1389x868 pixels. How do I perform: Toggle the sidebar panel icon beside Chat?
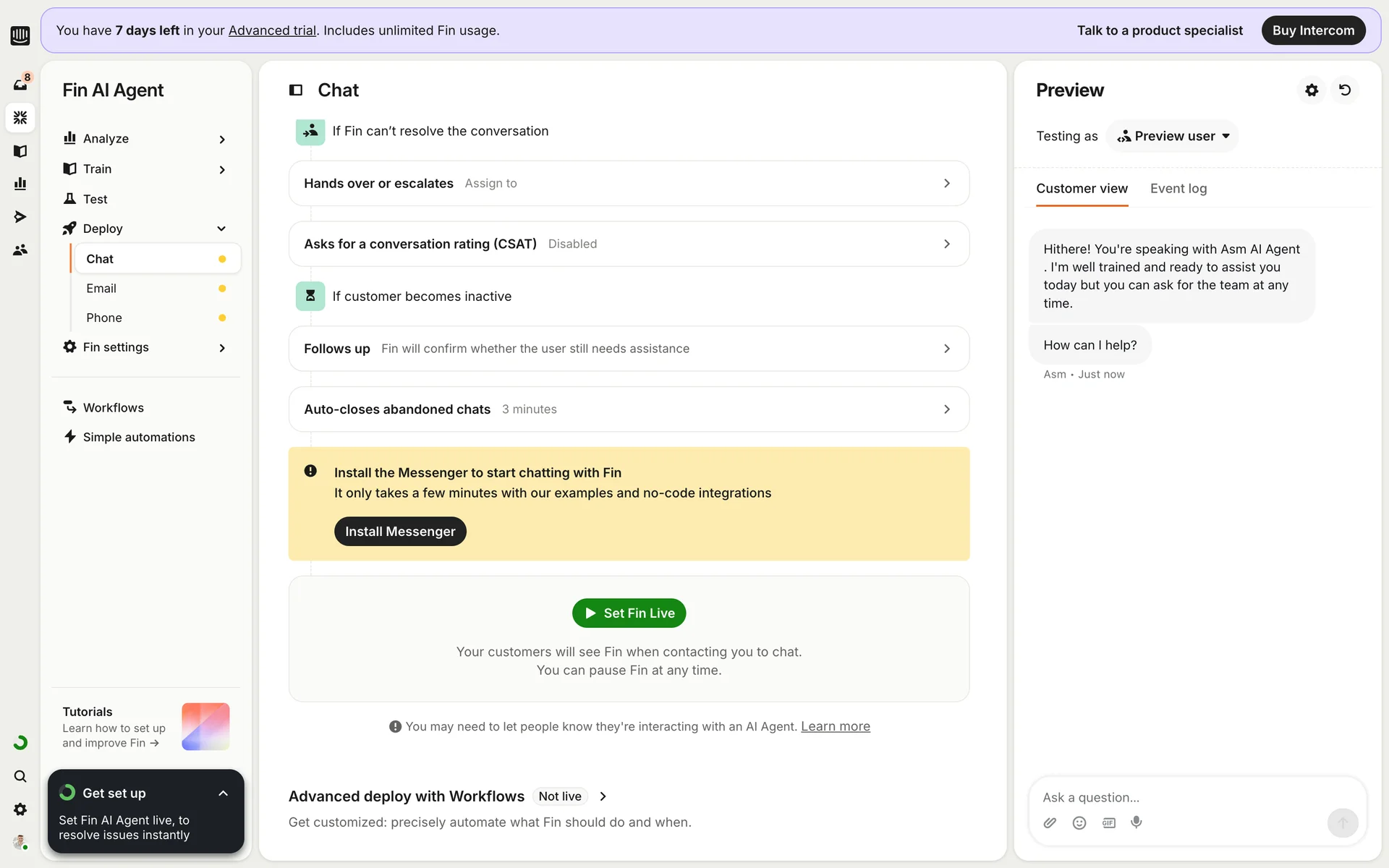[x=296, y=90]
